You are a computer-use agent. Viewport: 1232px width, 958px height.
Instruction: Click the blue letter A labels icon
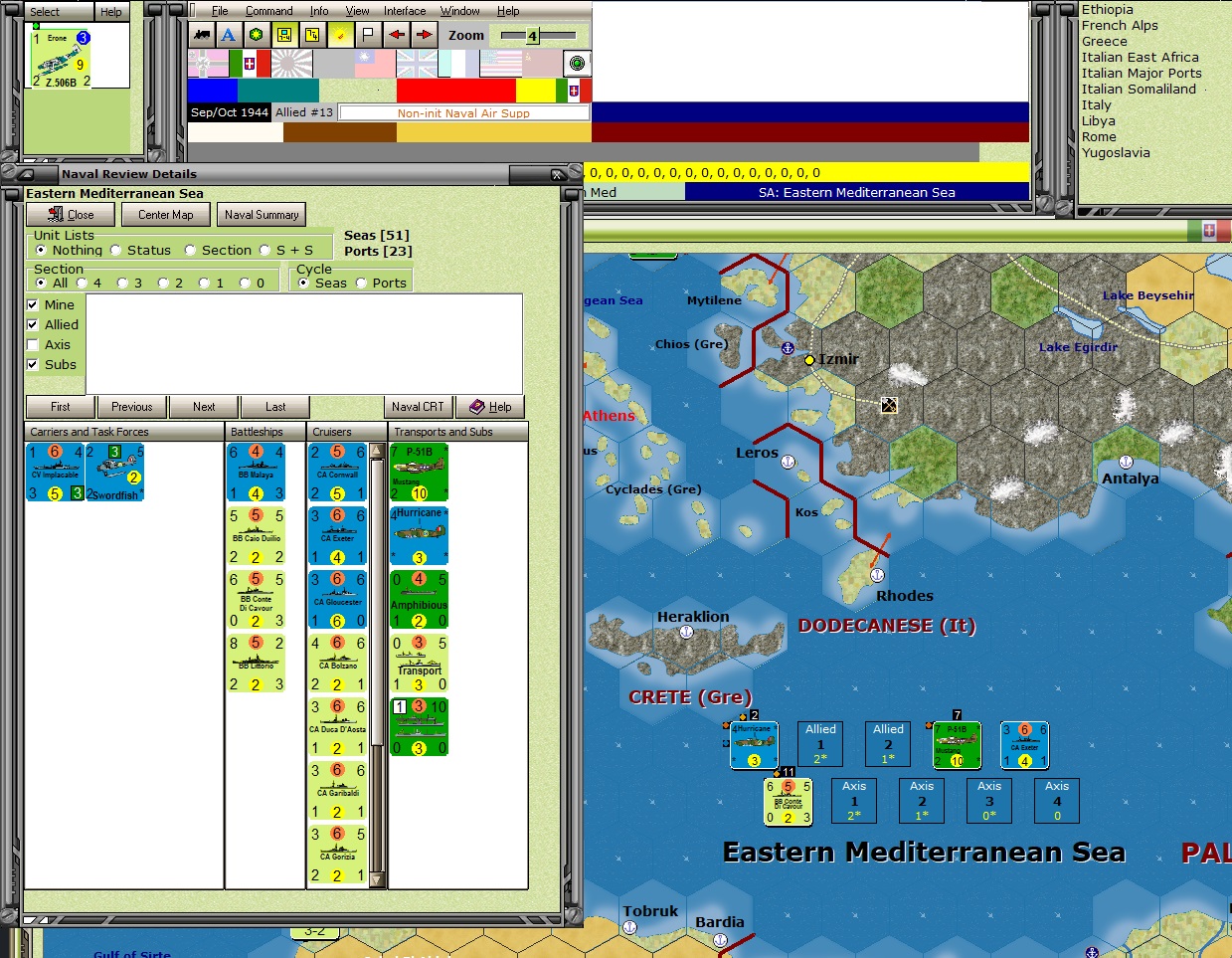pyautogui.click(x=227, y=34)
